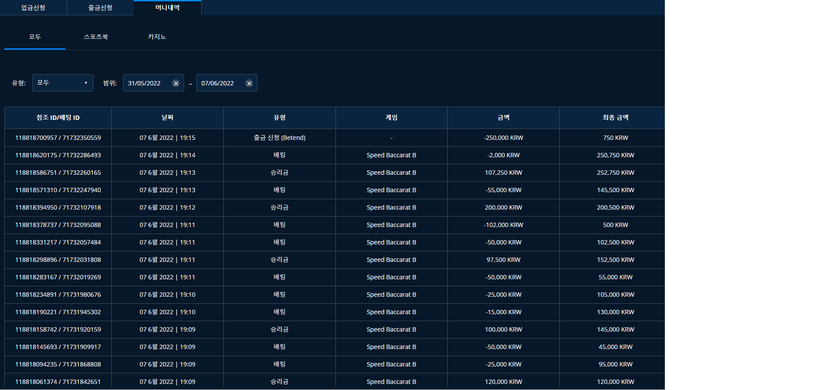This screenshot has width=835, height=390.
Task: Click the 105,000 KRW final balance
Action: pyautogui.click(x=616, y=295)
